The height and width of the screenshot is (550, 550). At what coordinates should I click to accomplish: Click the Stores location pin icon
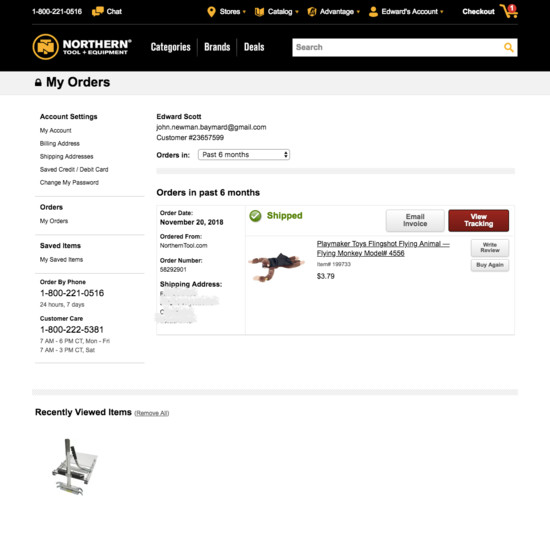point(211,12)
